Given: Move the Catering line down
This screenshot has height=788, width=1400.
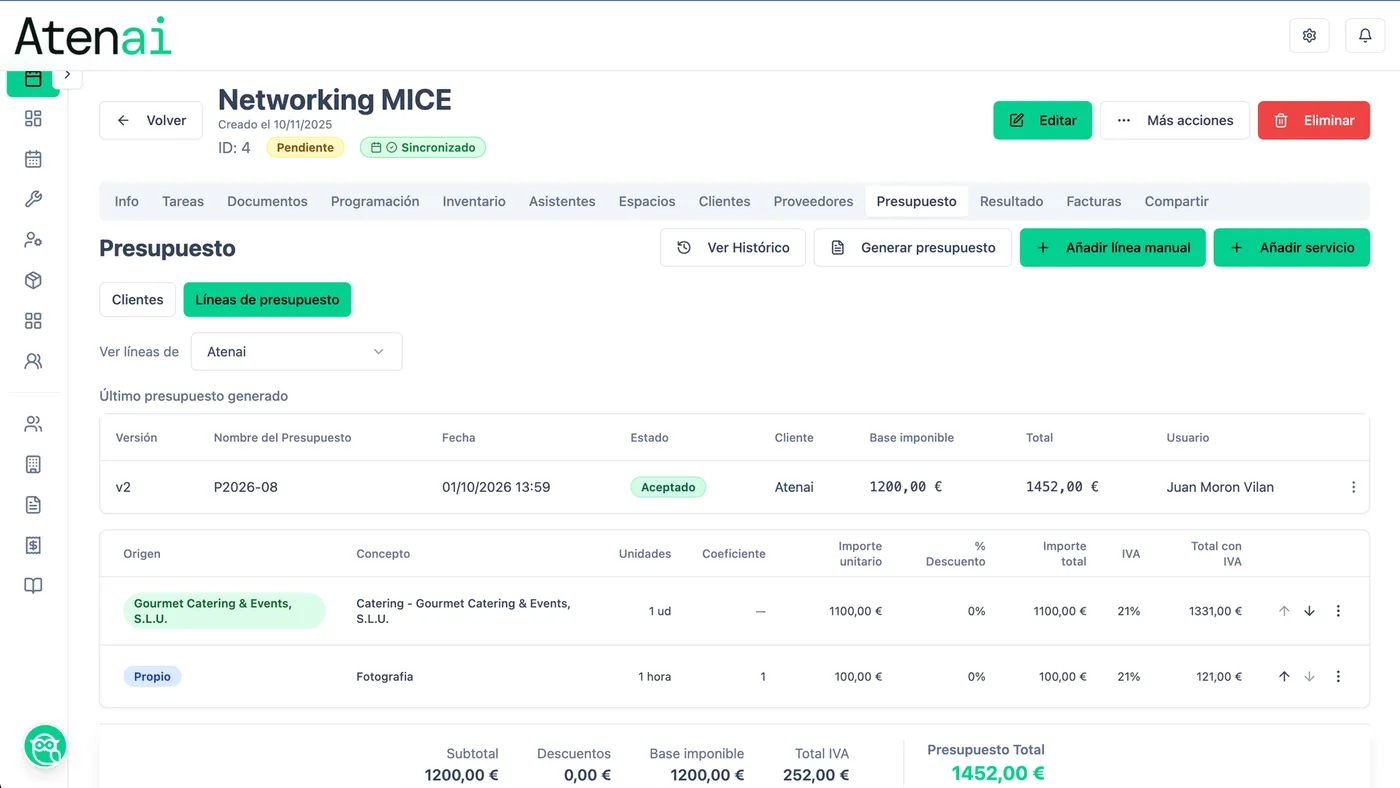Looking at the screenshot, I should 1309,611.
